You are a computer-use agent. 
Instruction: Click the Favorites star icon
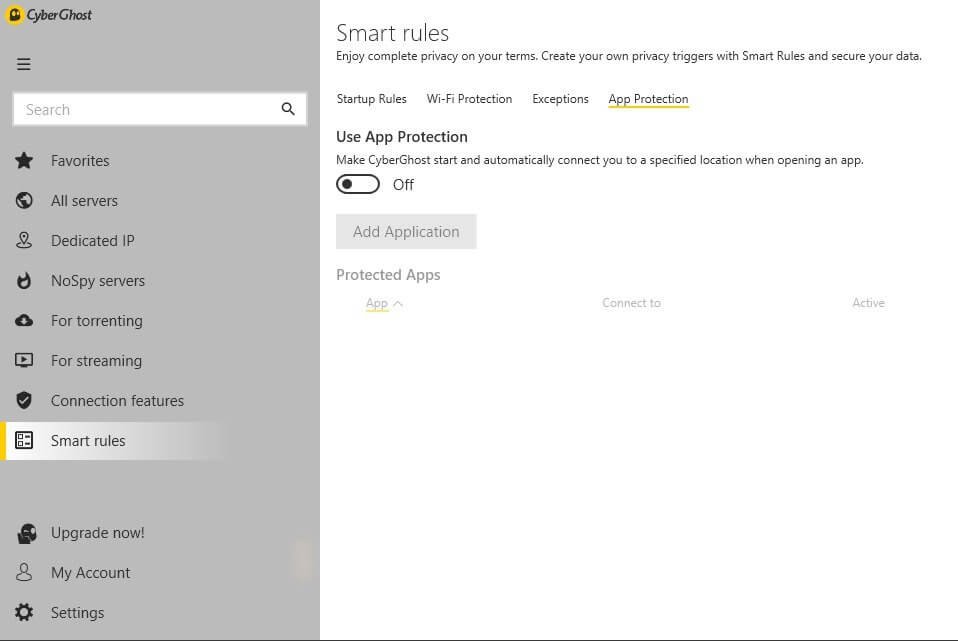tap(24, 160)
